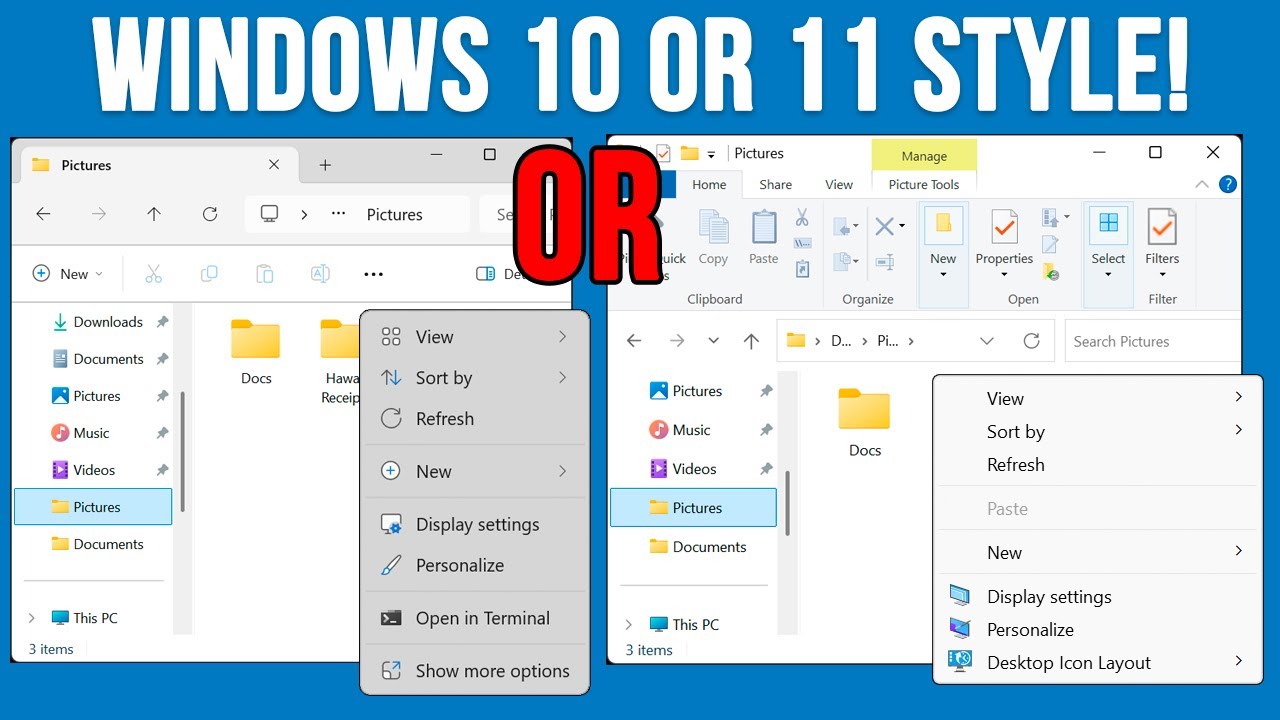The width and height of the screenshot is (1280, 720).
Task: Choose Personalize in Windows 11 context menu
Action: click(x=475, y=565)
